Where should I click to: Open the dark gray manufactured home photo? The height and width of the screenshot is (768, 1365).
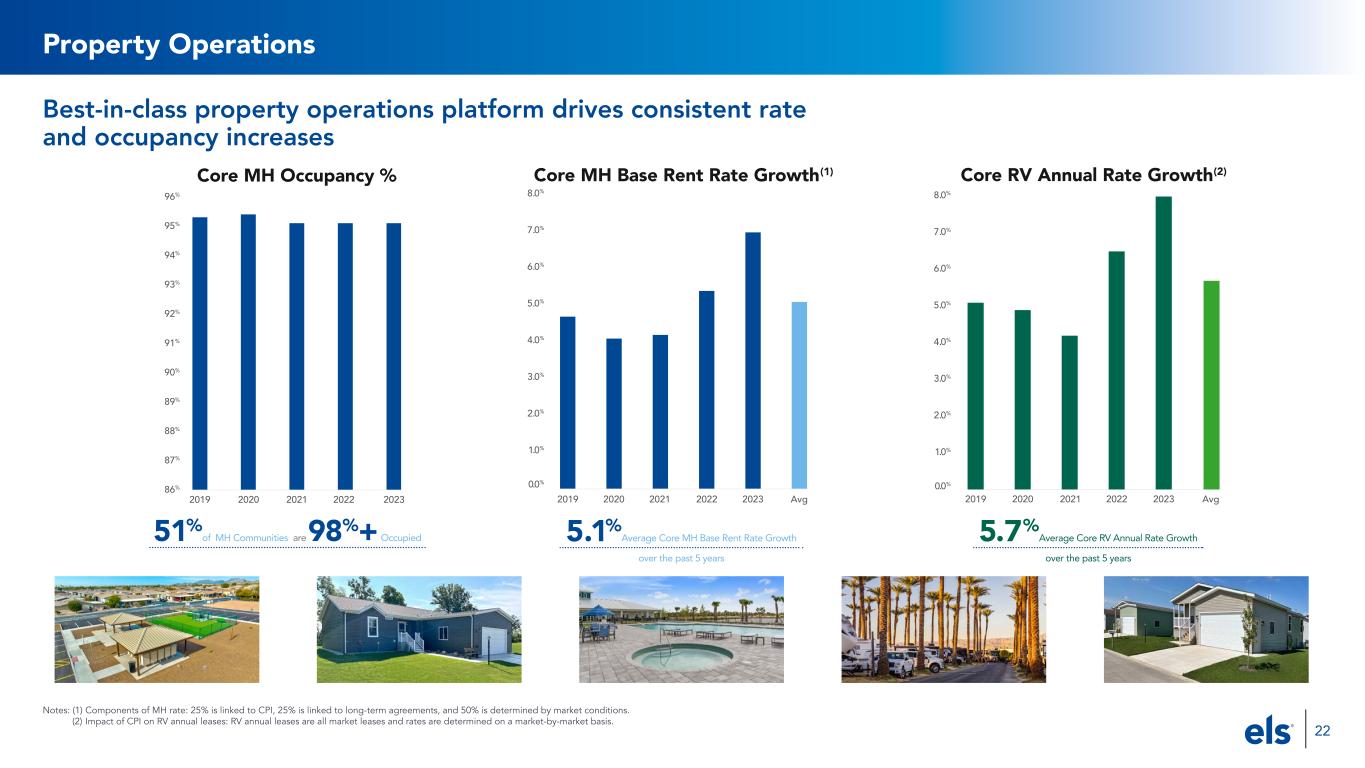click(x=418, y=629)
